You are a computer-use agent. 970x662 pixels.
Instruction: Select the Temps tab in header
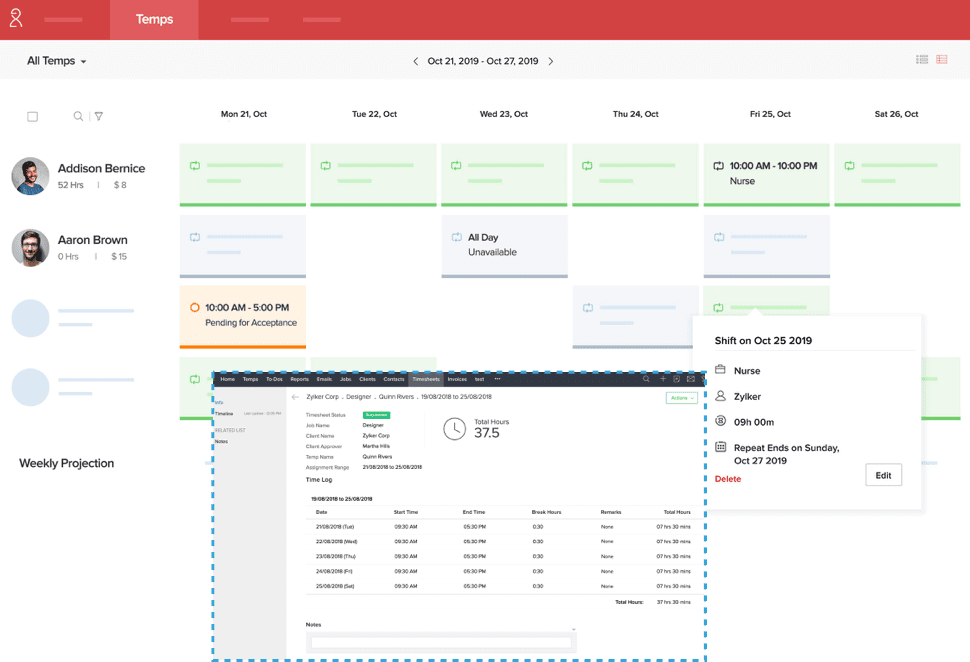click(154, 19)
